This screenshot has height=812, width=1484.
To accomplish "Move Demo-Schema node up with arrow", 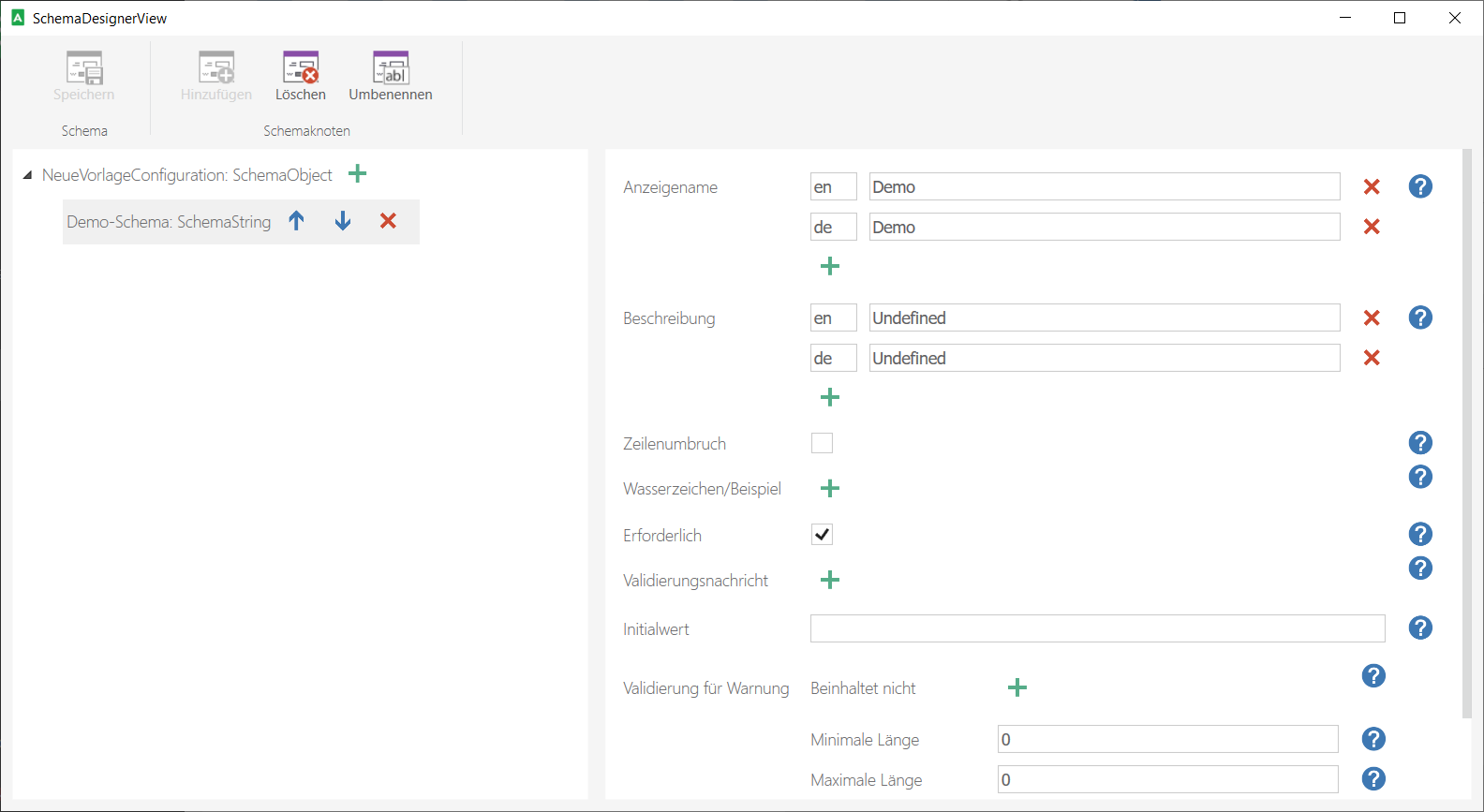I will (x=297, y=221).
